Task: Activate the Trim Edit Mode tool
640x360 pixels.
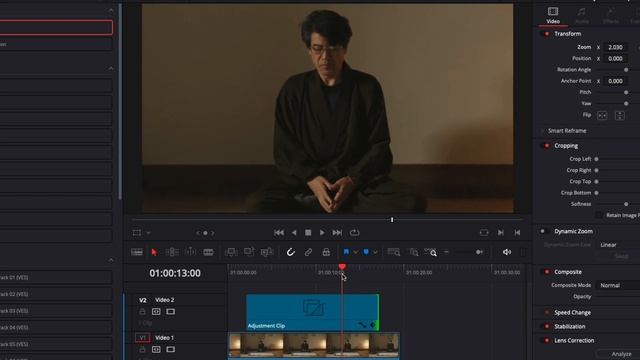Action: coord(172,252)
